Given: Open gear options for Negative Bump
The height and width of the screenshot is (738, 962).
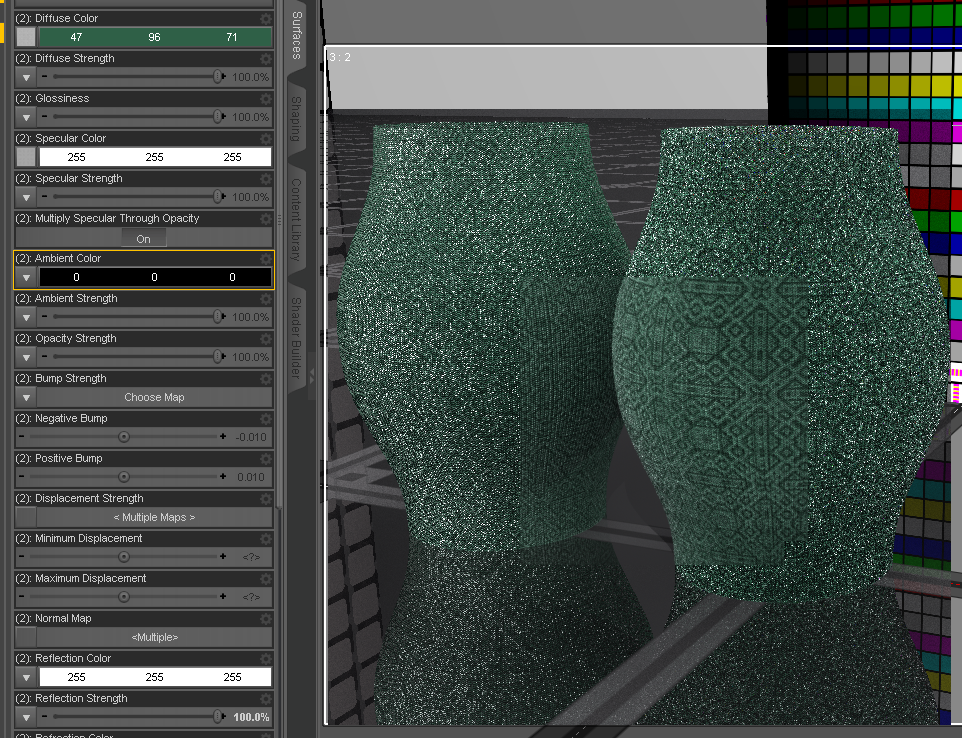Looking at the screenshot, I should [266, 418].
